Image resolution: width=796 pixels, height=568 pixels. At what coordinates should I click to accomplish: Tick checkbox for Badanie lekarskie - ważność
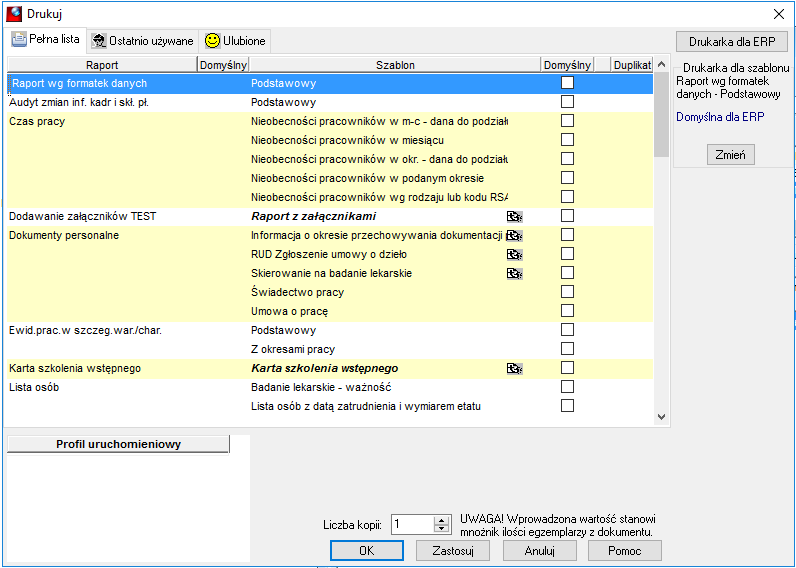tap(567, 387)
